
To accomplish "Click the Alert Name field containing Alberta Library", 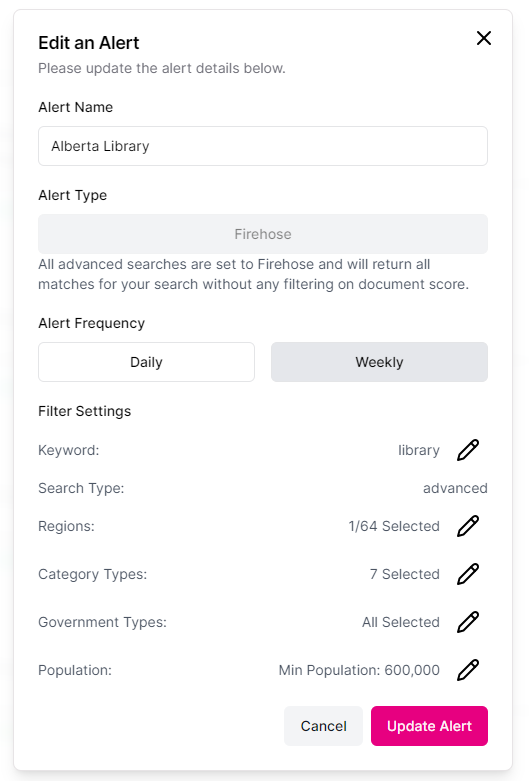I will [263, 146].
